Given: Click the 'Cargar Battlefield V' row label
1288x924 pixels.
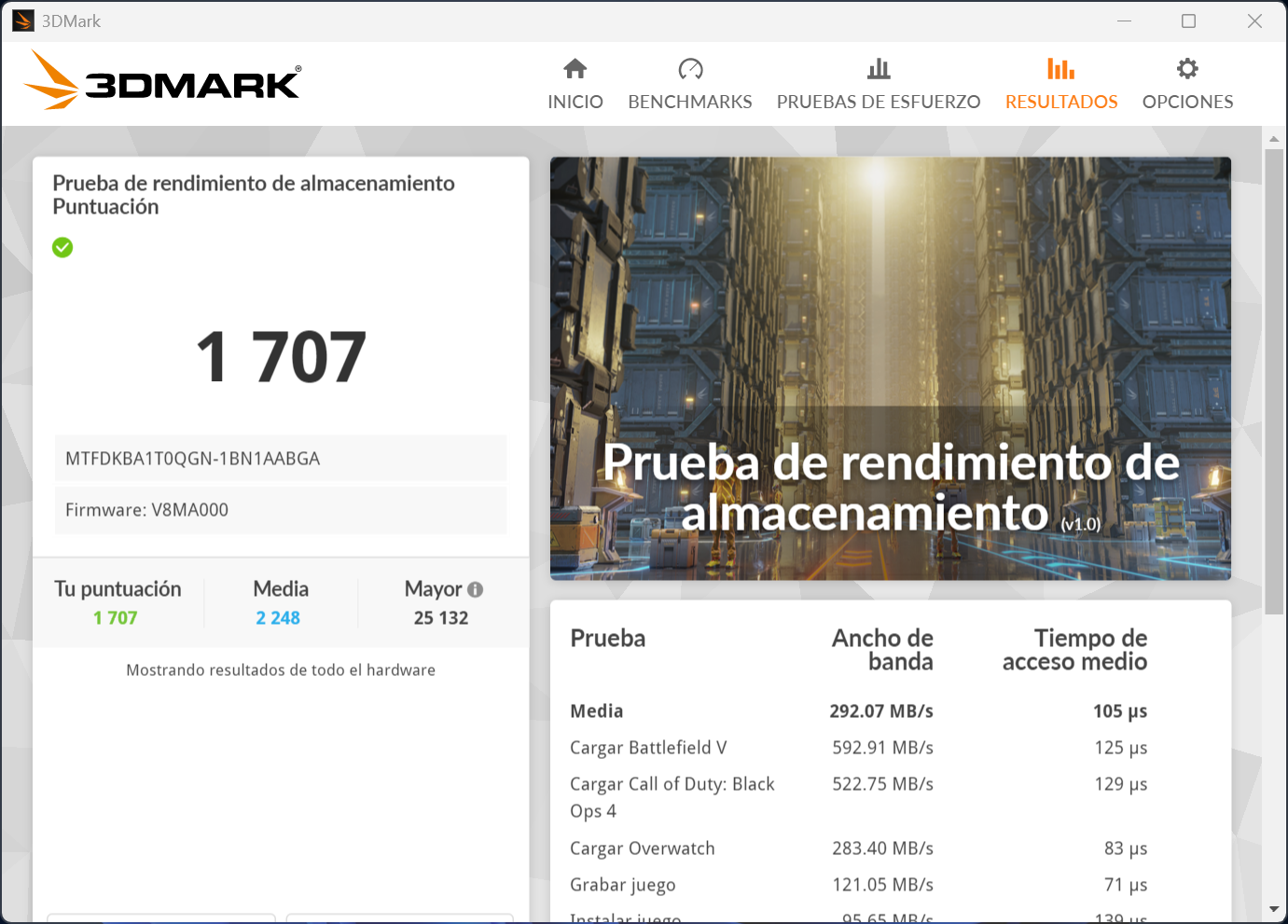Looking at the screenshot, I should (x=648, y=748).
